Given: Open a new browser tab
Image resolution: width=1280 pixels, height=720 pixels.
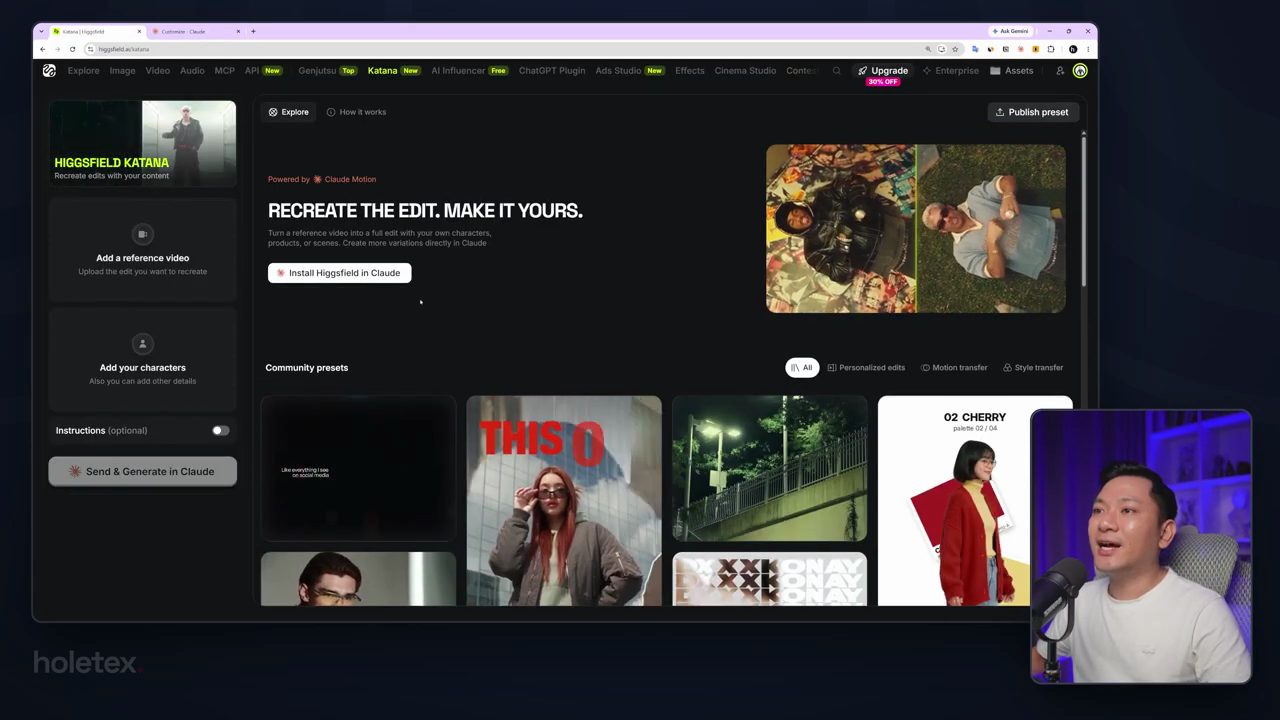Looking at the screenshot, I should click(x=253, y=31).
